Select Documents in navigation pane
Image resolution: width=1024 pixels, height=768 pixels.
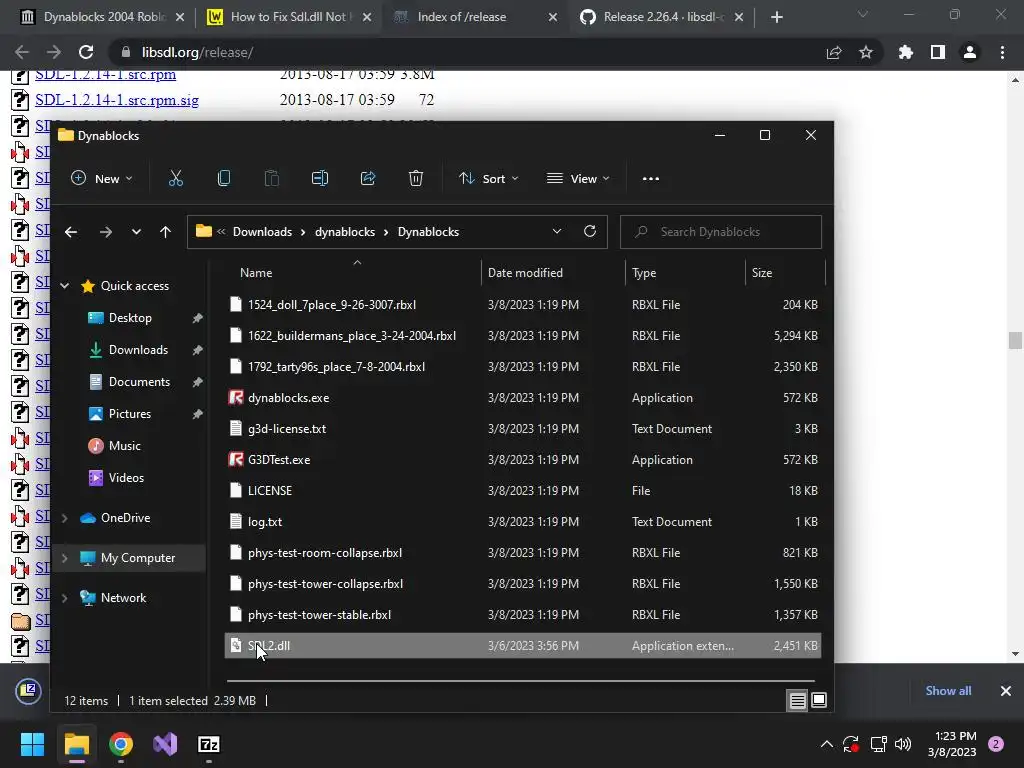139,382
